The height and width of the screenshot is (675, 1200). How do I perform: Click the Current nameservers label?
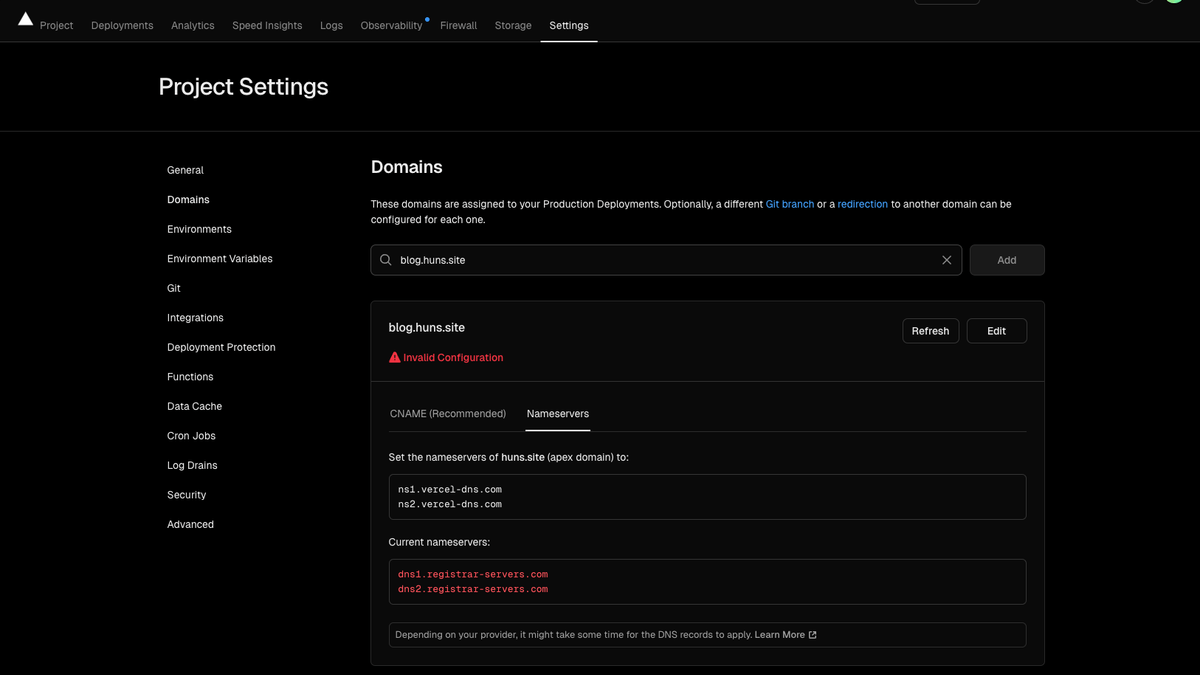439,542
